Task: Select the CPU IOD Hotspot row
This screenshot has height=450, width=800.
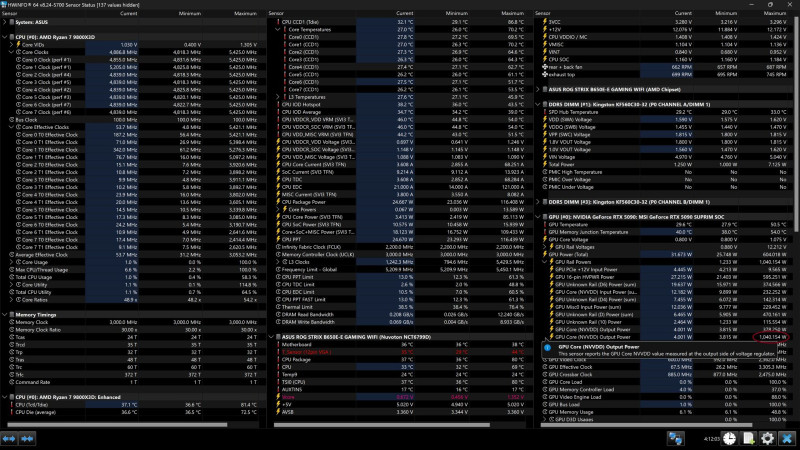Action: point(401,105)
